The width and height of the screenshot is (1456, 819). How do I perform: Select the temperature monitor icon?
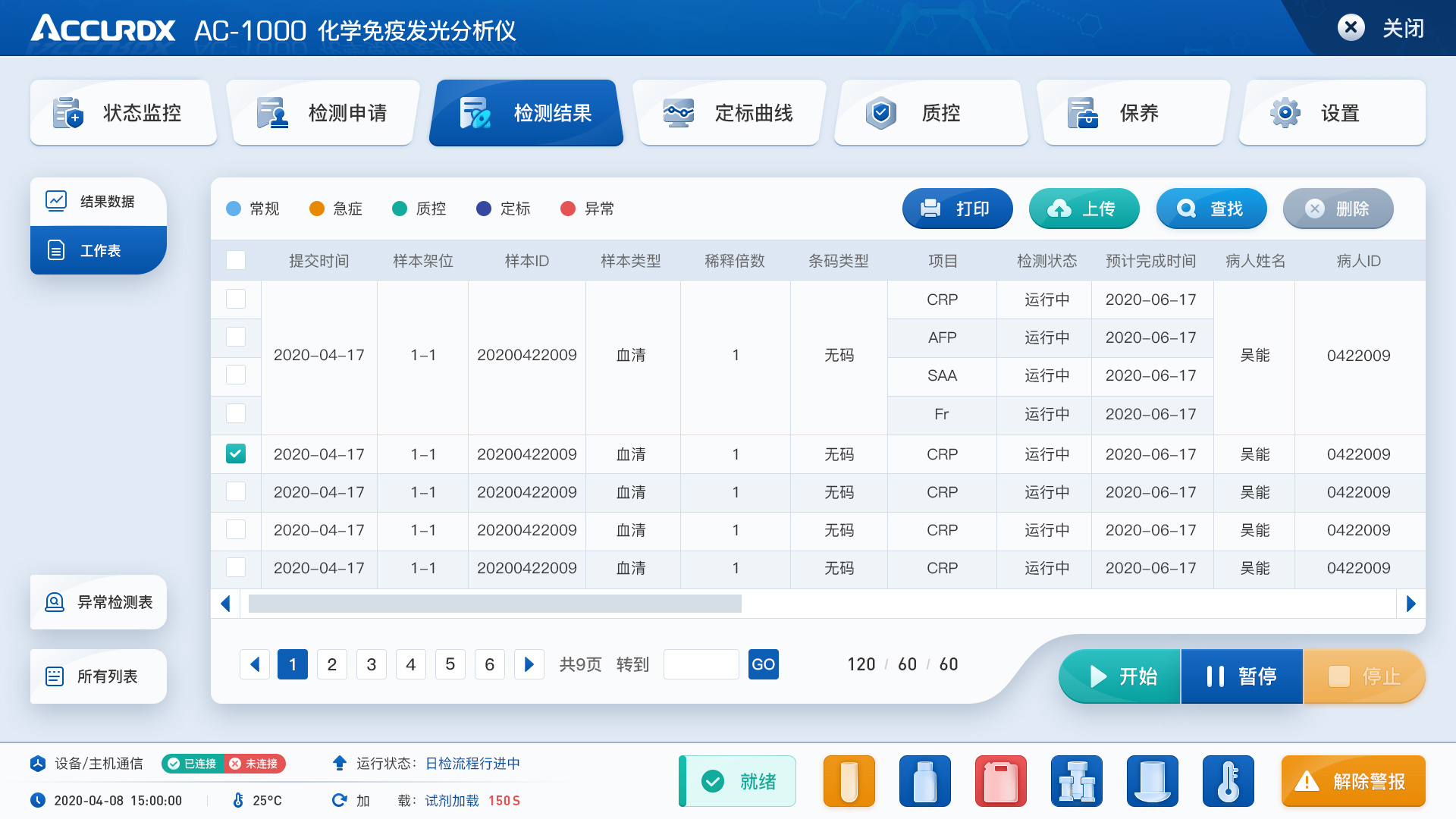point(1228,780)
